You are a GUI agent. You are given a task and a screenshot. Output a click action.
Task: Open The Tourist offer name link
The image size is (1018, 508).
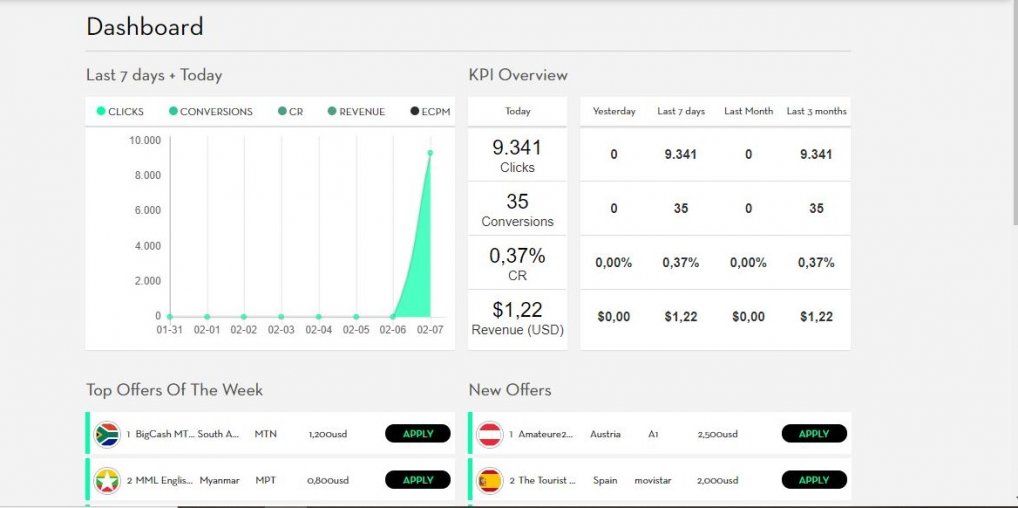pyautogui.click(x=547, y=481)
